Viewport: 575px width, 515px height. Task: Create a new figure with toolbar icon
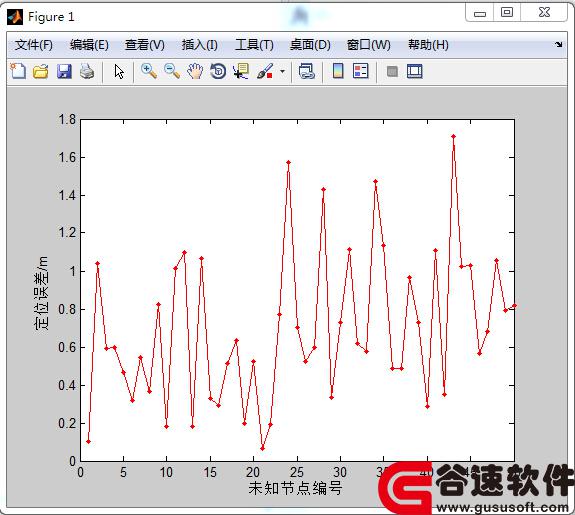(x=18, y=71)
